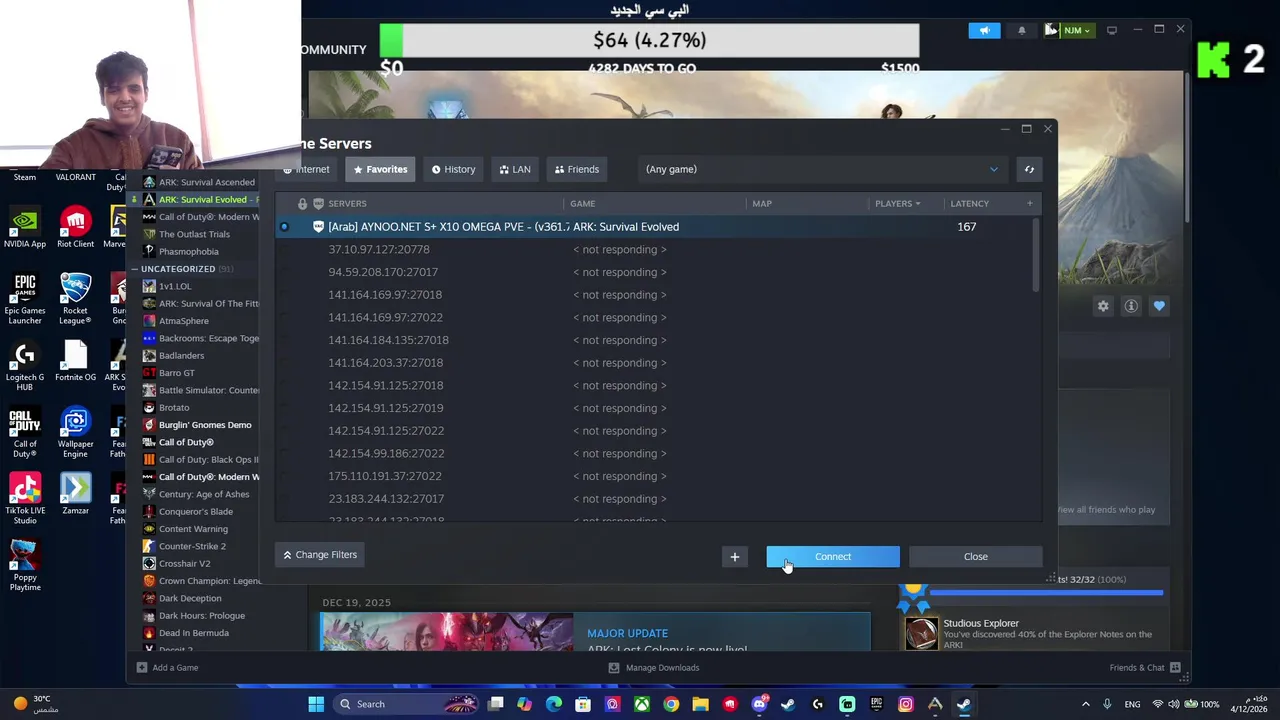This screenshot has width=1280, height=720.
Task: Open Manage Downloads in Steam
Action: click(654, 668)
